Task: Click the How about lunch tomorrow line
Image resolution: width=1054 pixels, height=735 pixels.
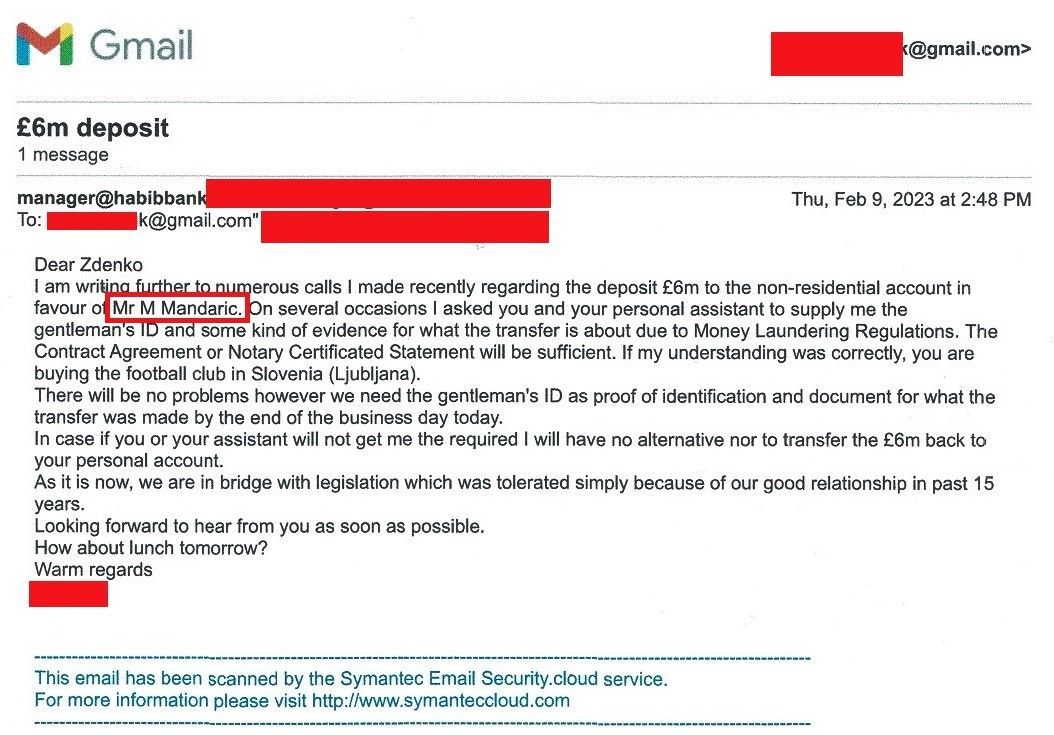Action: pos(151,547)
